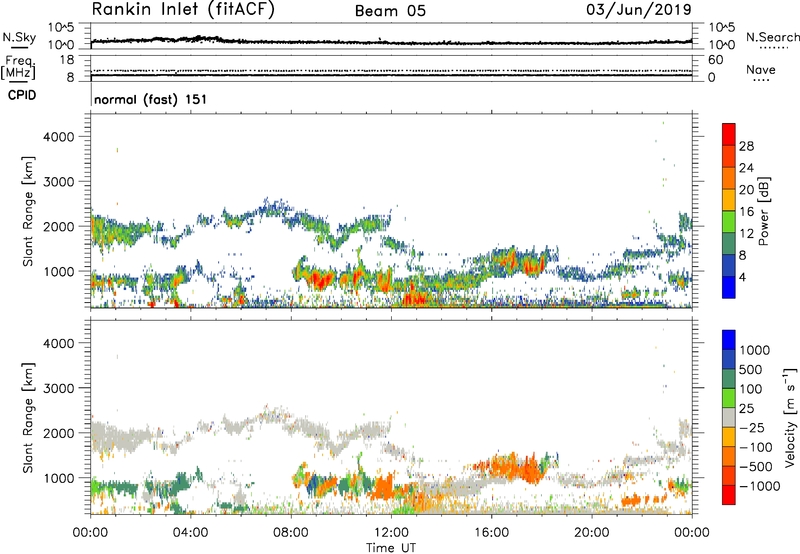The height and width of the screenshot is (554, 800).
Task: Pick the orange -500 to -100 Velocity segment
Action: click(729, 456)
